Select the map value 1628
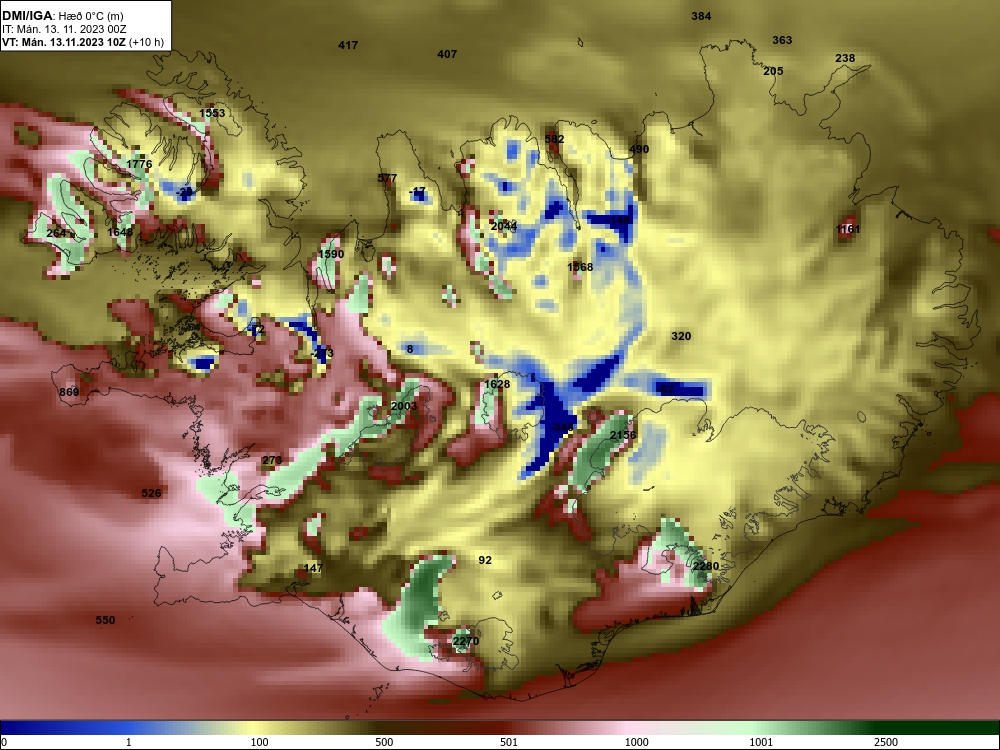Image resolution: width=1000 pixels, height=750 pixels. 497,384
